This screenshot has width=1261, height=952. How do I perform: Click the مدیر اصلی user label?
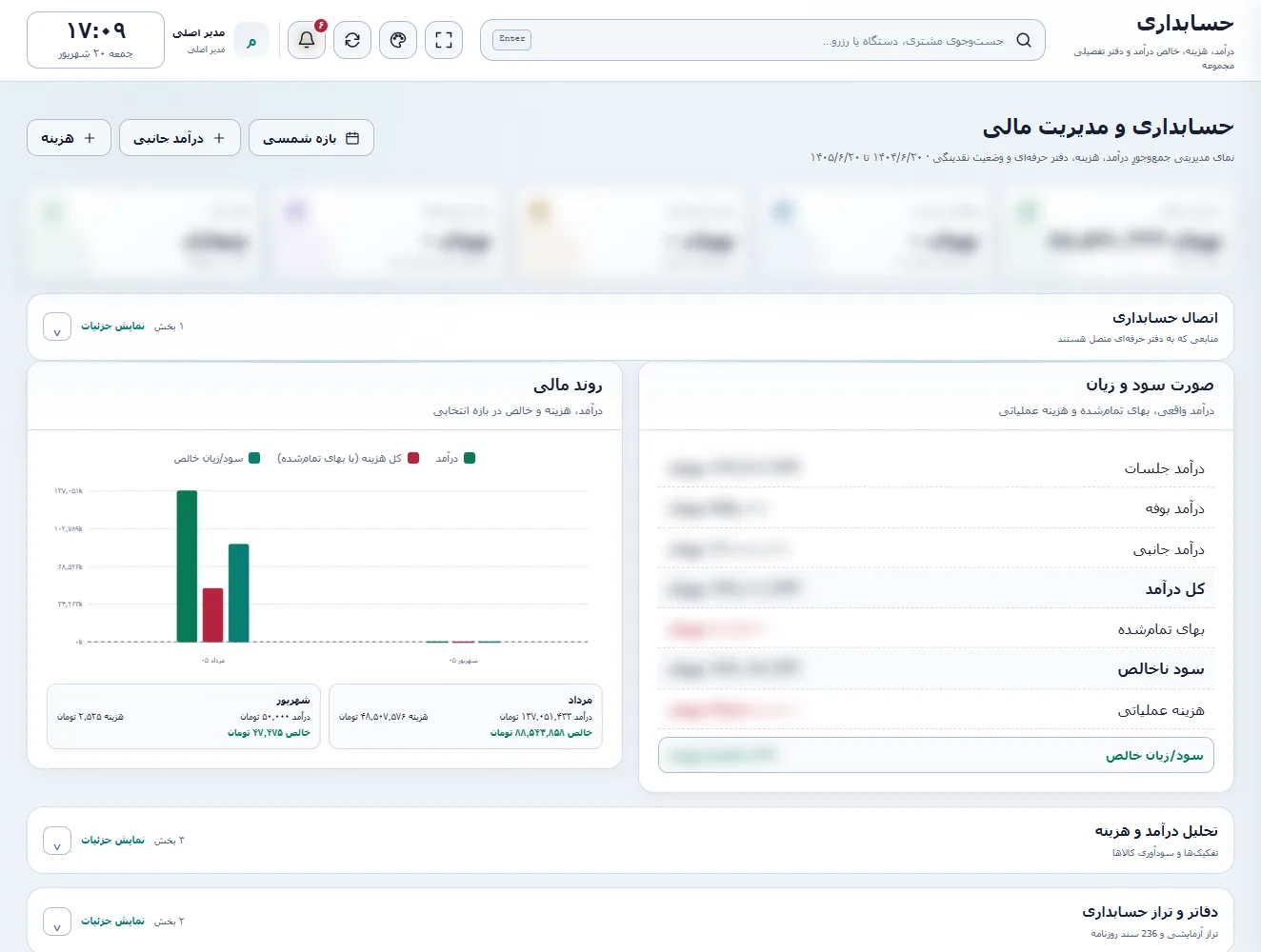coord(198,32)
